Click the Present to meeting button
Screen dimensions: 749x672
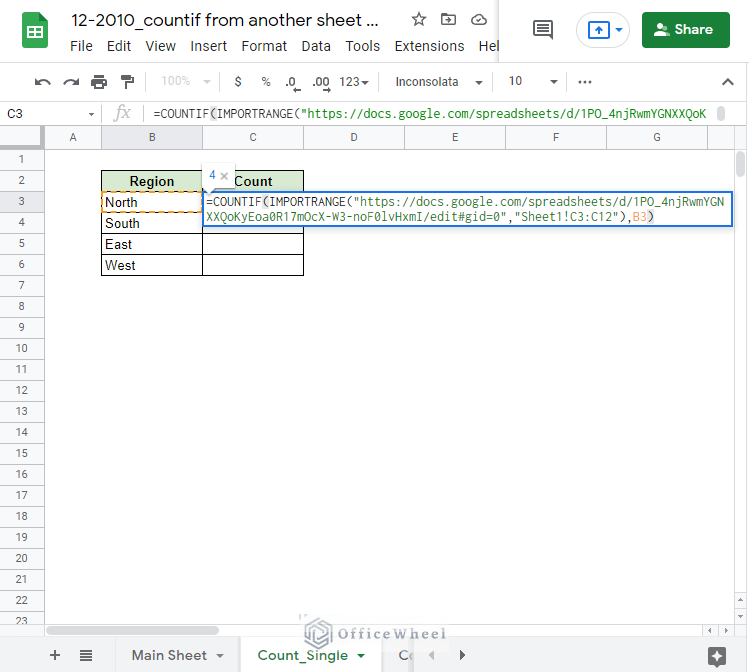[598, 30]
